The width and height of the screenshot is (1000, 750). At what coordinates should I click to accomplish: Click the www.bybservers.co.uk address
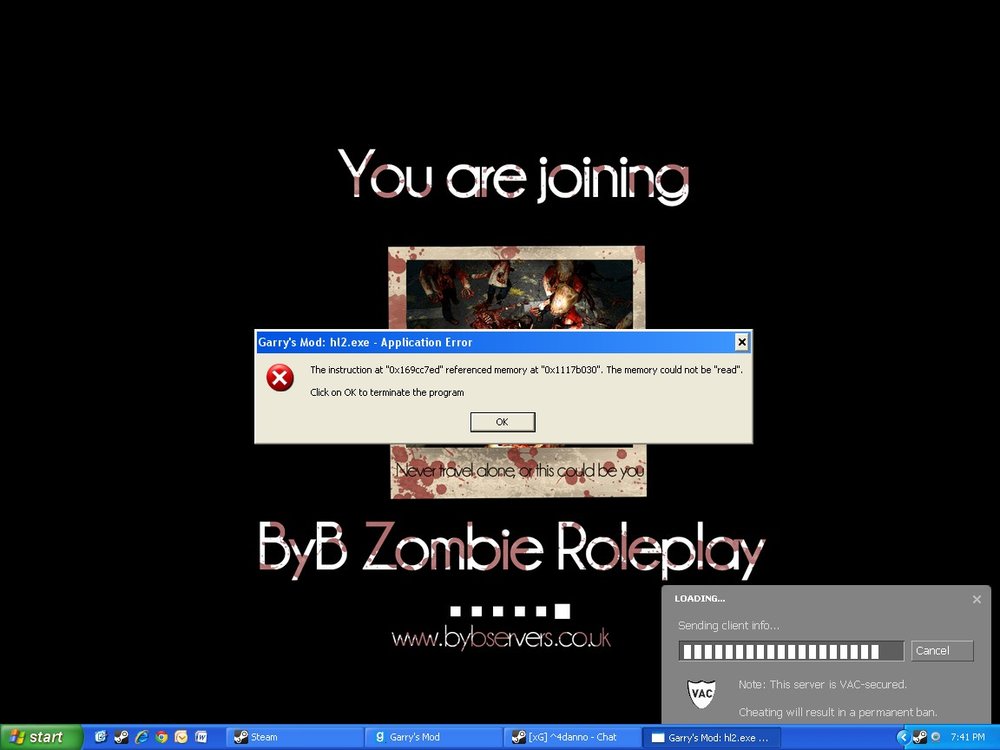[501, 638]
